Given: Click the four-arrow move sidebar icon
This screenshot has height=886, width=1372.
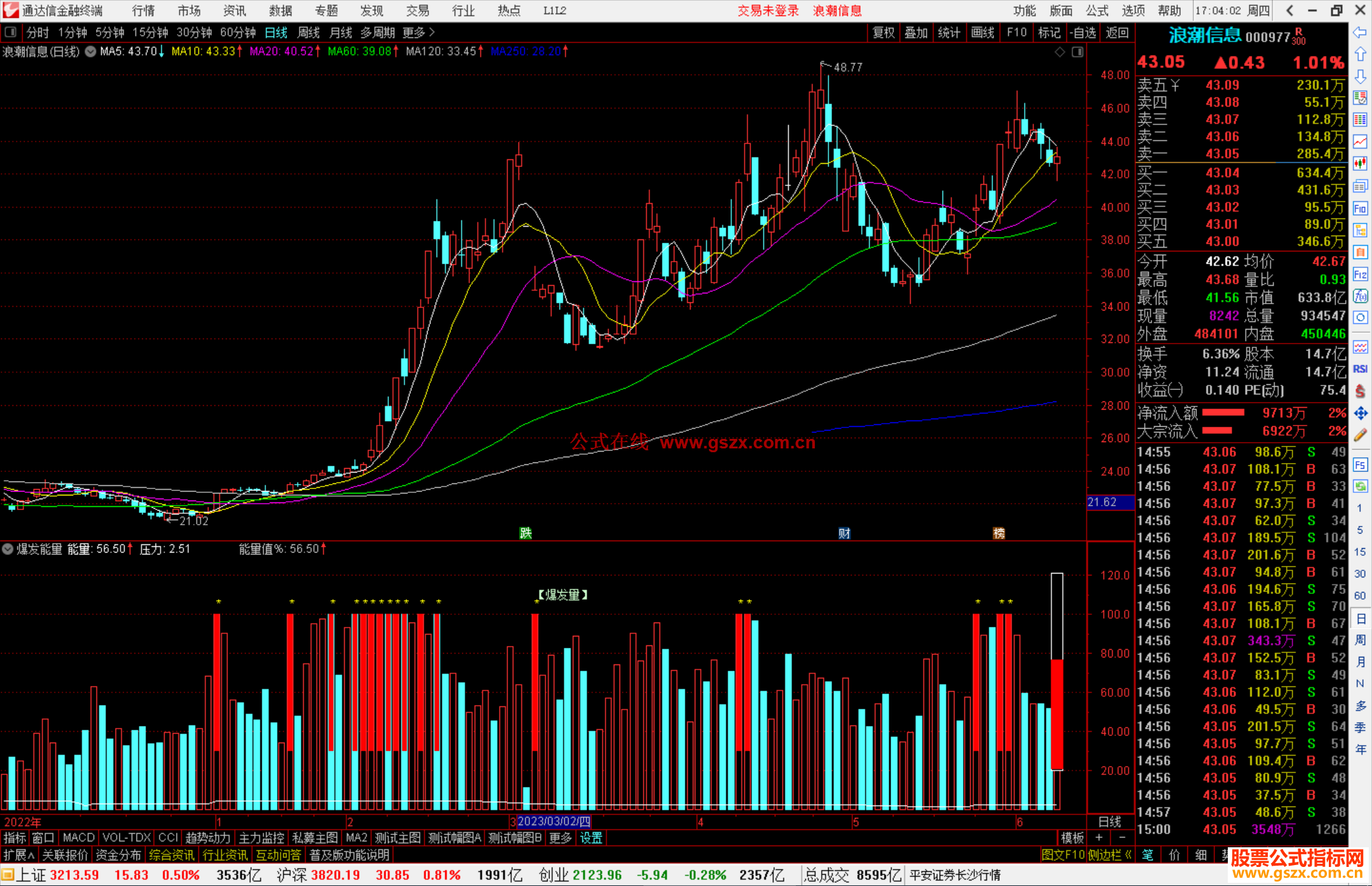Looking at the screenshot, I should point(1360,413).
